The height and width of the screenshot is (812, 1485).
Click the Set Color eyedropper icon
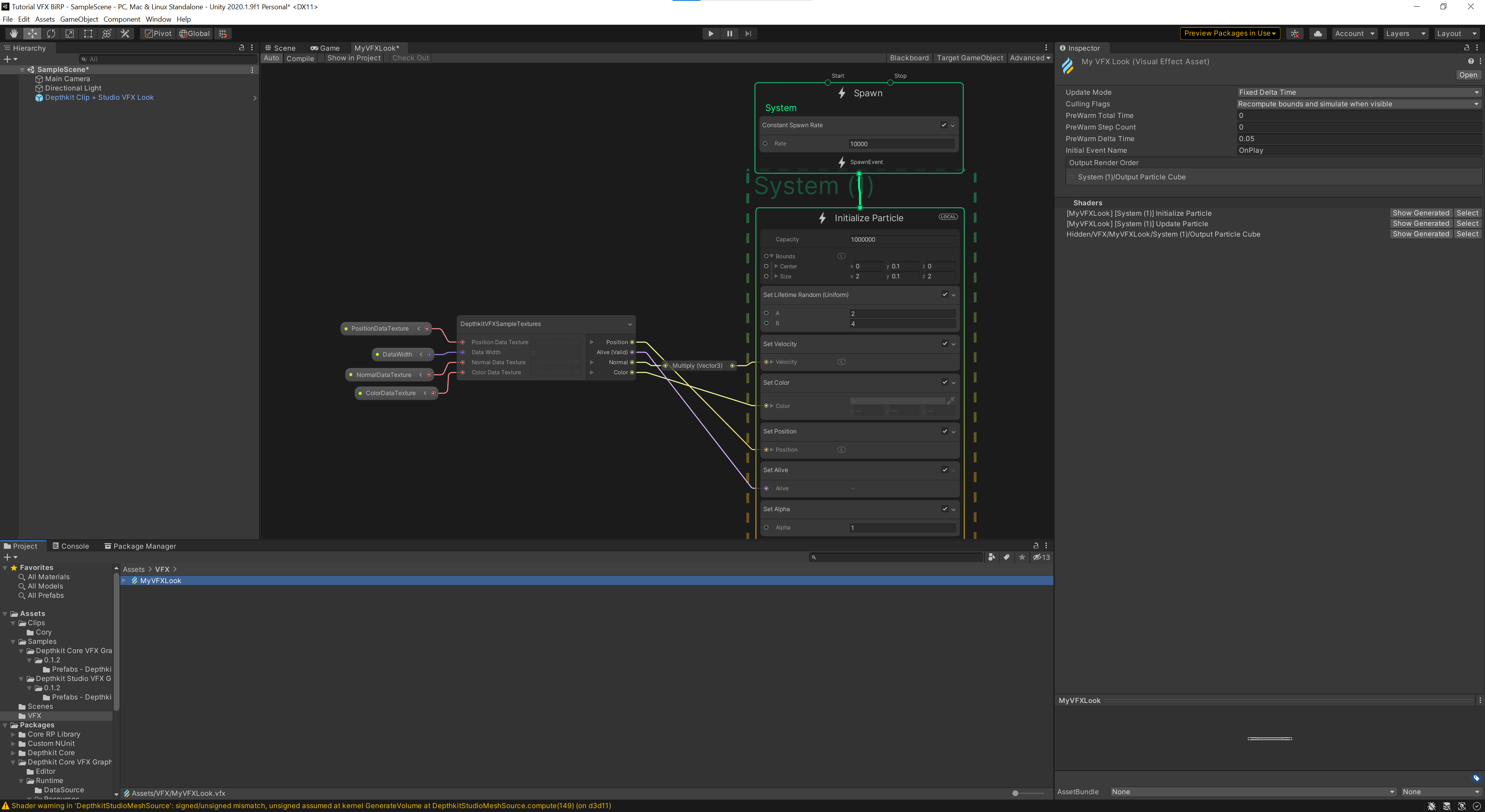click(x=951, y=401)
